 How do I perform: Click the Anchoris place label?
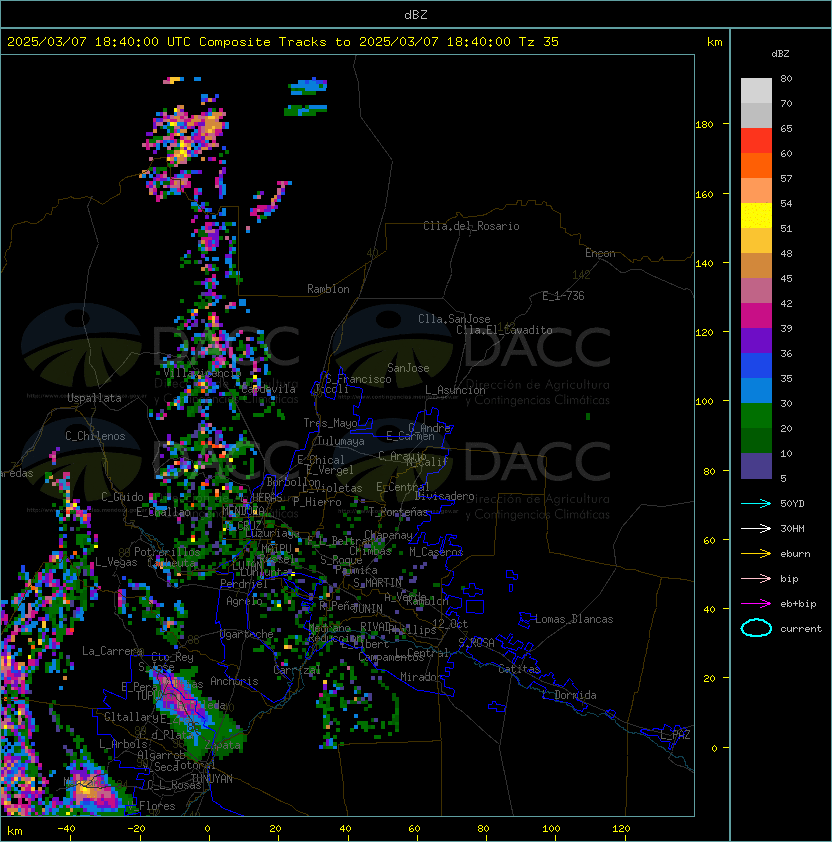pos(234,681)
